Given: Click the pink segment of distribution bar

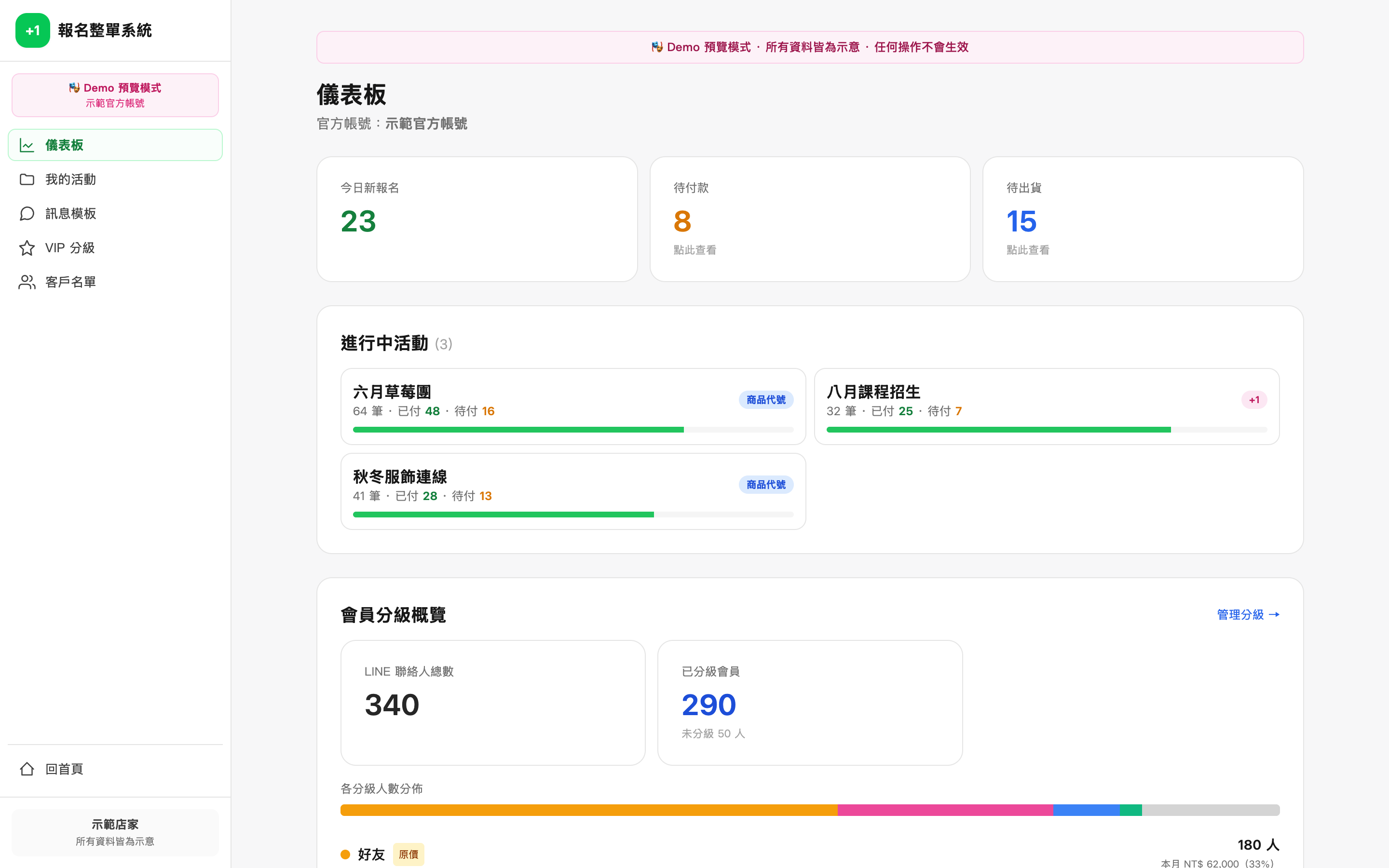Looking at the screenshot, I should coord(945,810).
